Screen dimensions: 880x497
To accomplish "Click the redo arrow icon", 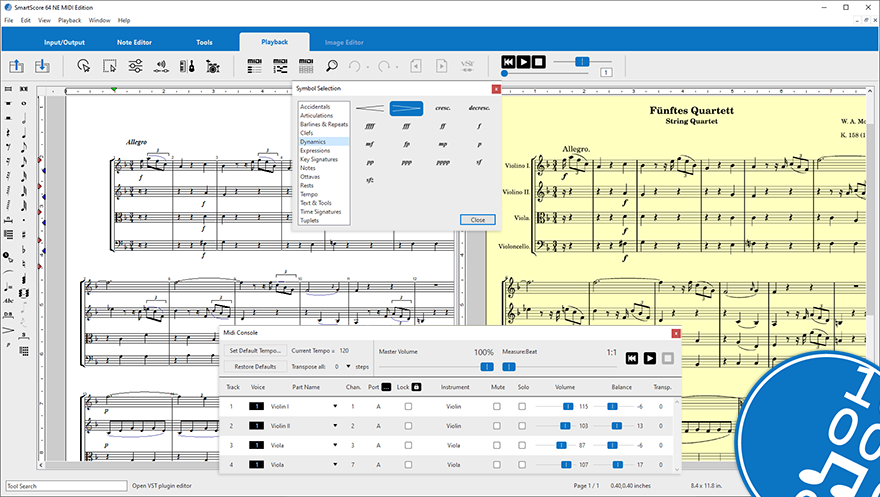I will click(383, 66).
